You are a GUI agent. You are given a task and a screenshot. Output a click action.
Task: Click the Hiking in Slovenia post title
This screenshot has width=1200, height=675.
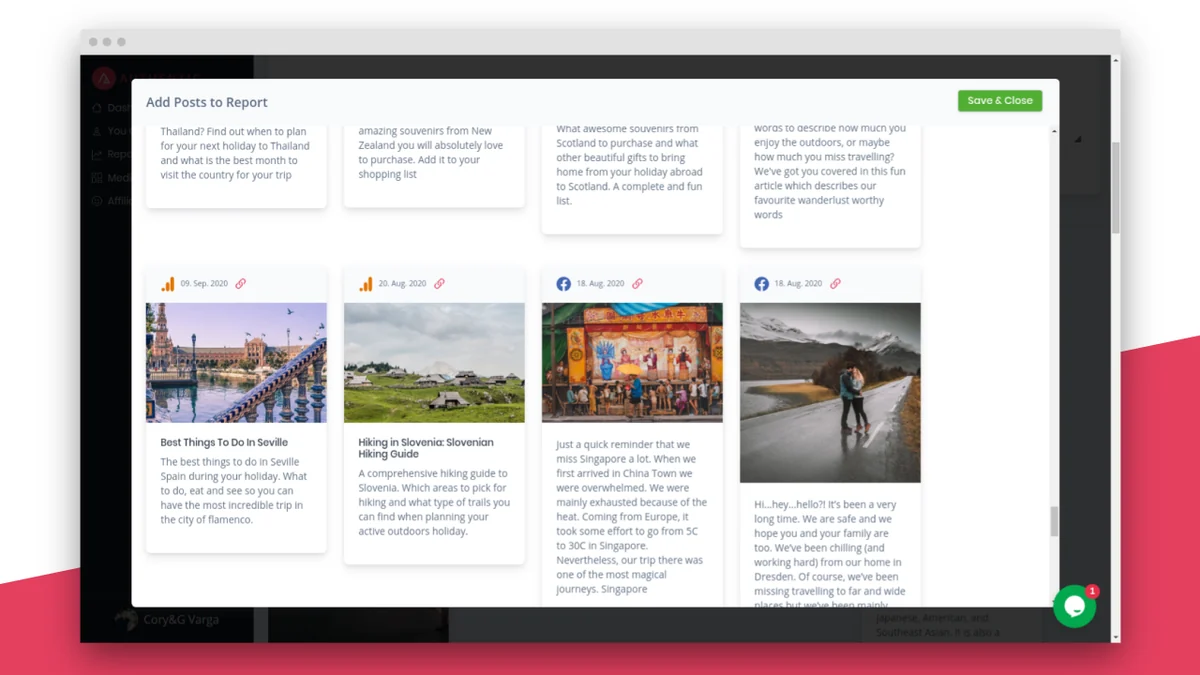426,448
